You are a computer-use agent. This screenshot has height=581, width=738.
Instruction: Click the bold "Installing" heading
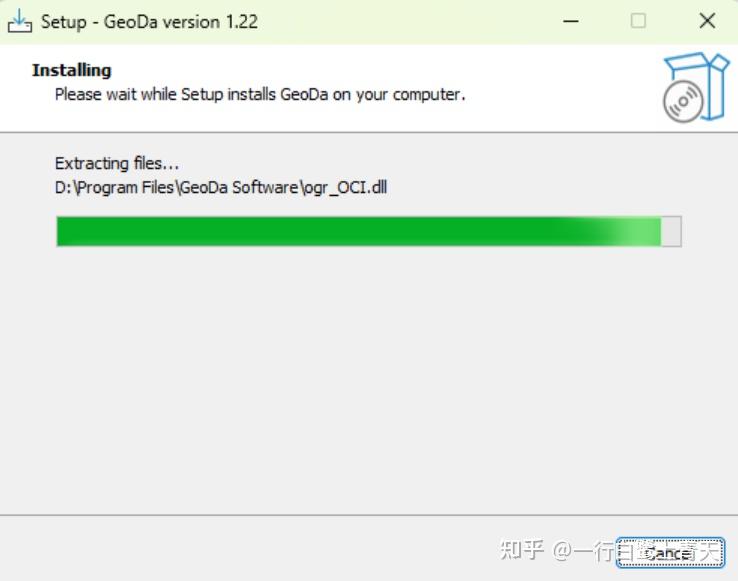(71, 70)
